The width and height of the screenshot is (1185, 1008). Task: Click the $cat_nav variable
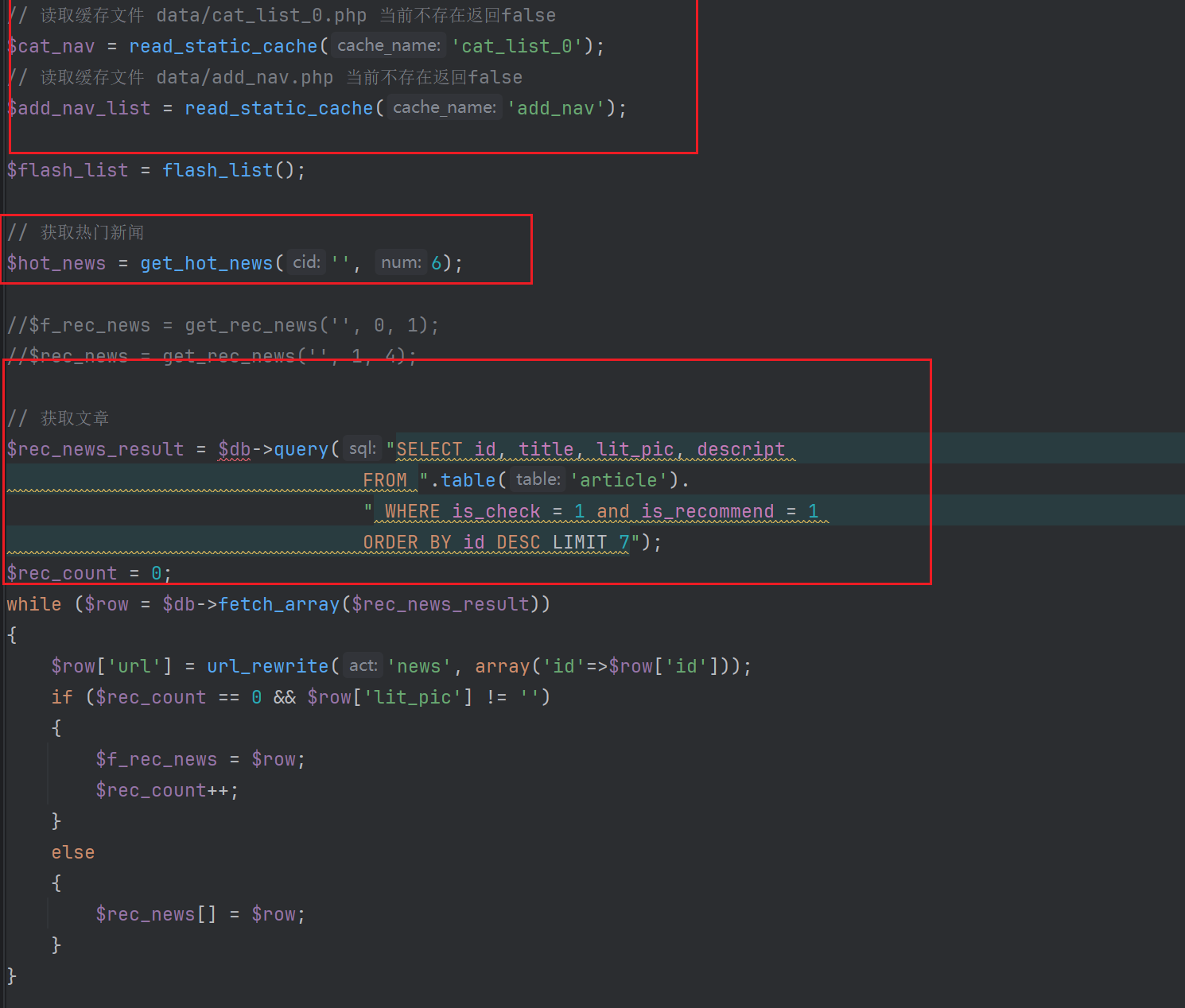(x=51, y=46)
